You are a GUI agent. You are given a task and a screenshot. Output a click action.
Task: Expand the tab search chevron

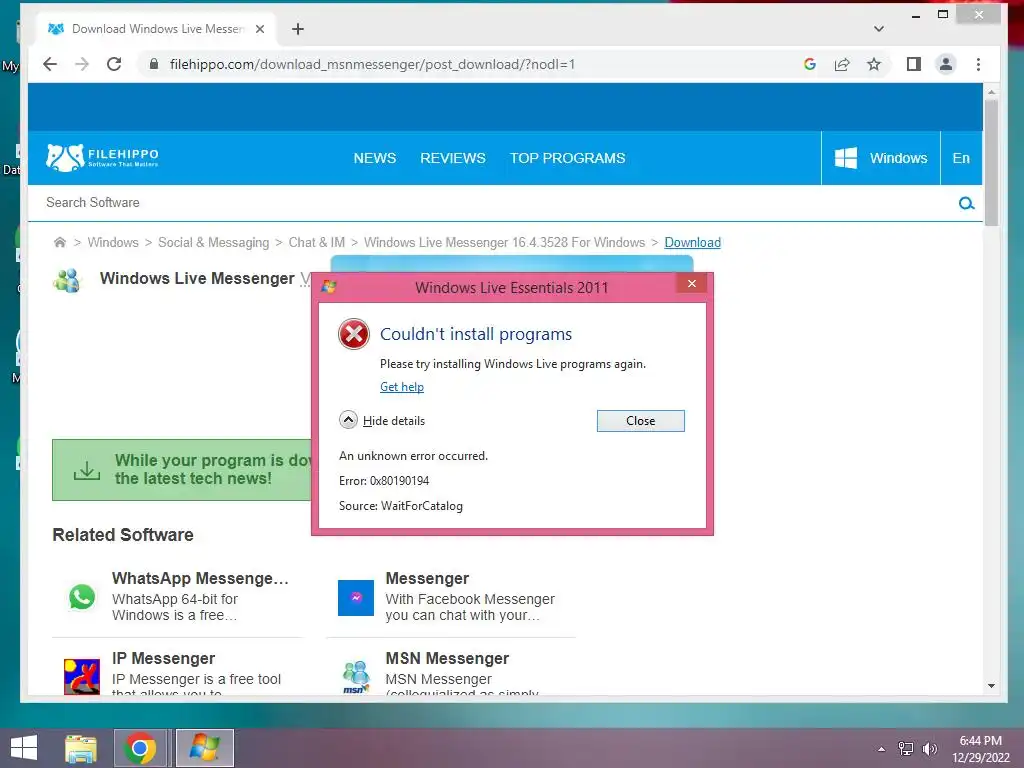point(879,29)
